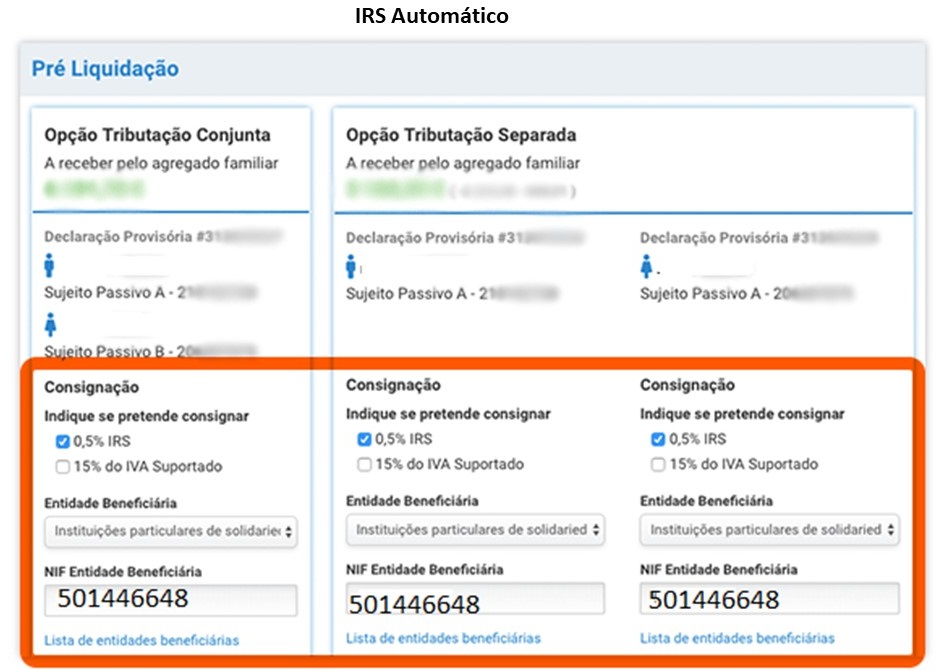Click person icon above Sujeito Passivo A in Tributação Conjunta
Viewport: 937px width, 671px height.
click(51, 267)
